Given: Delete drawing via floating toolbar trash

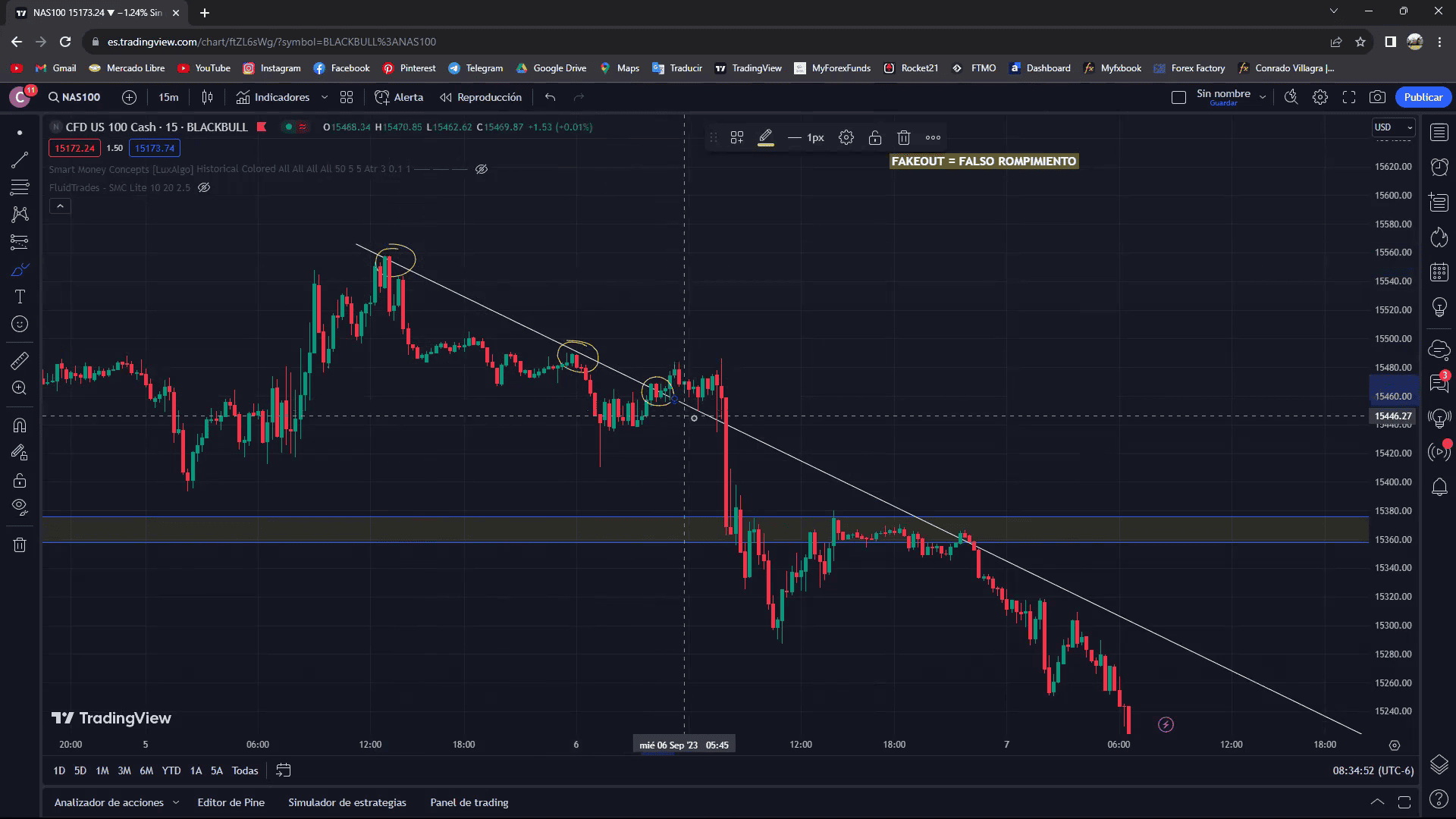Looking at the screenshot, I should coord(903,137).
